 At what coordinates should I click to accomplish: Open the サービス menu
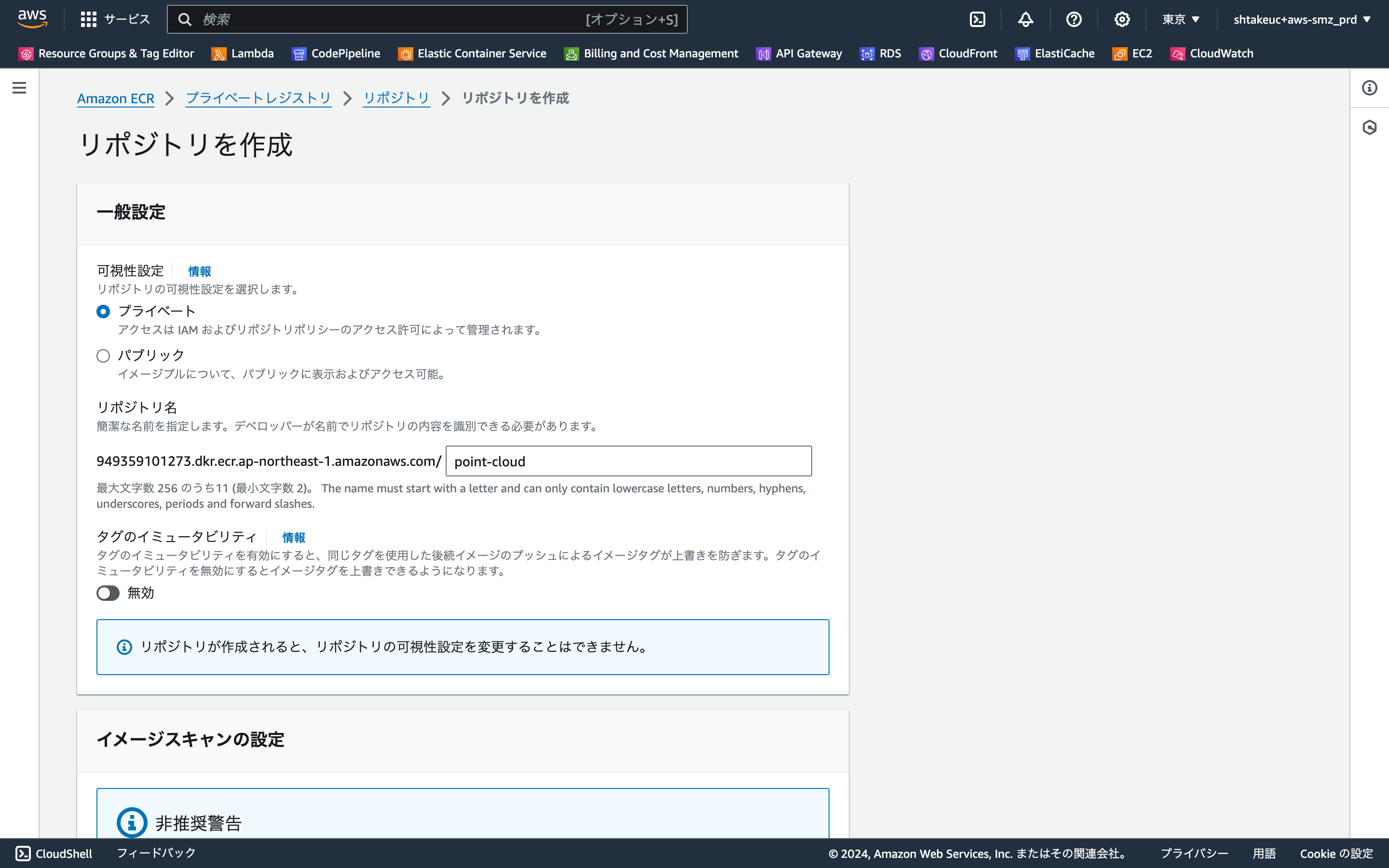tap(127, 19)
